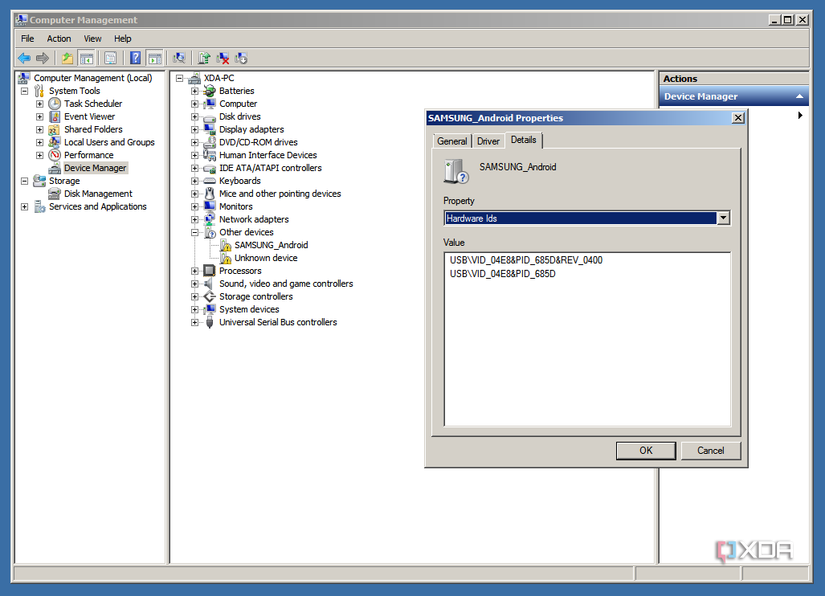The height and width of the screenshot is (596, 825).
Task: Open More Actions submenu arrow
Action: coord(800,115)
